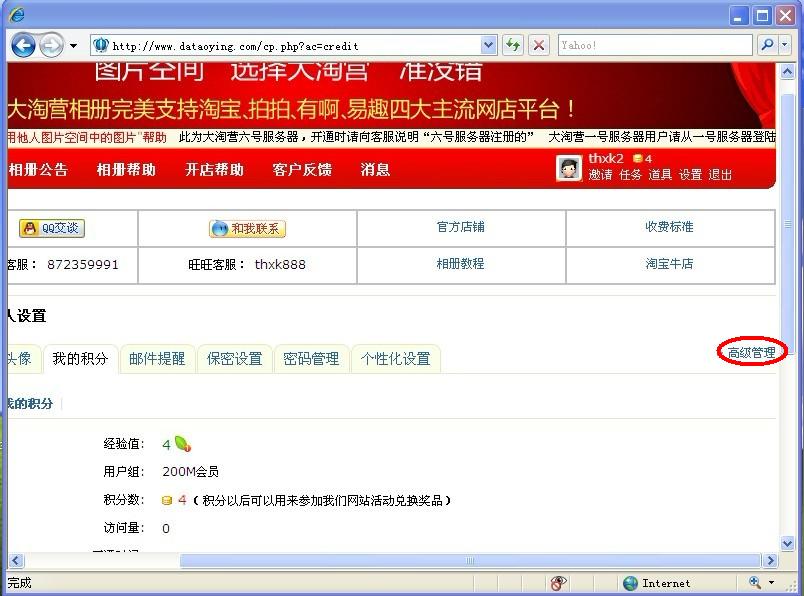Image resolution: width=804 pixels, height=596 pixels.
Task: Switch to the 我的积分 tab
Action: pos(81,359)
